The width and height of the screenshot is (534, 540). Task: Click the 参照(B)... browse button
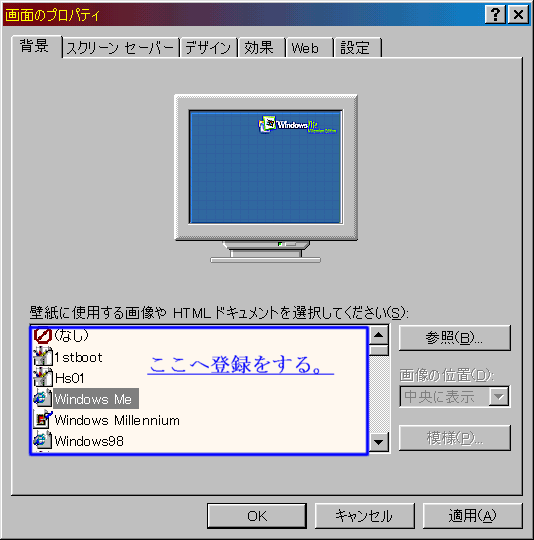(x=454, y=338)
